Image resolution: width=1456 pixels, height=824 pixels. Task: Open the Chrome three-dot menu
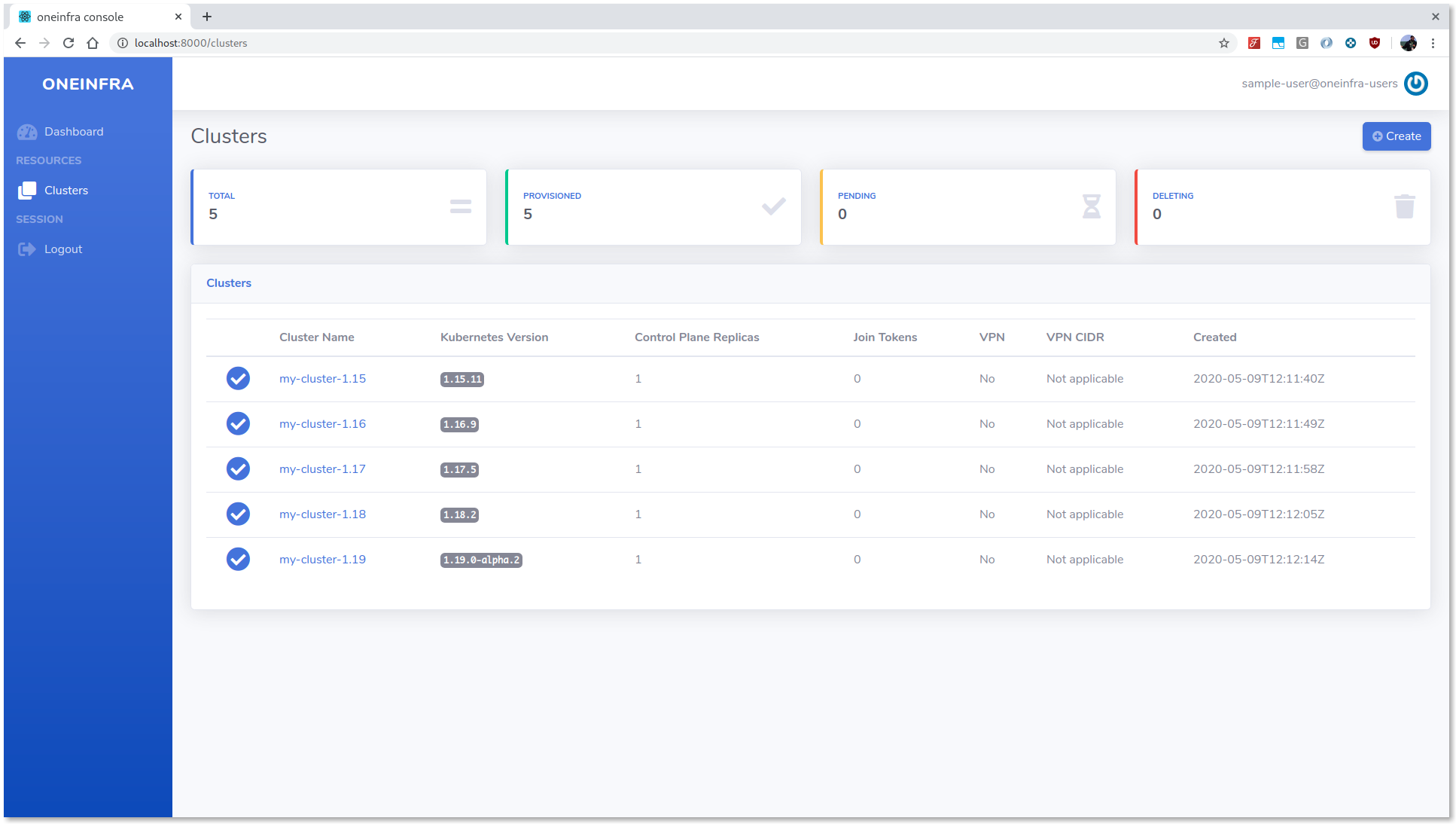coord(1433,43)
